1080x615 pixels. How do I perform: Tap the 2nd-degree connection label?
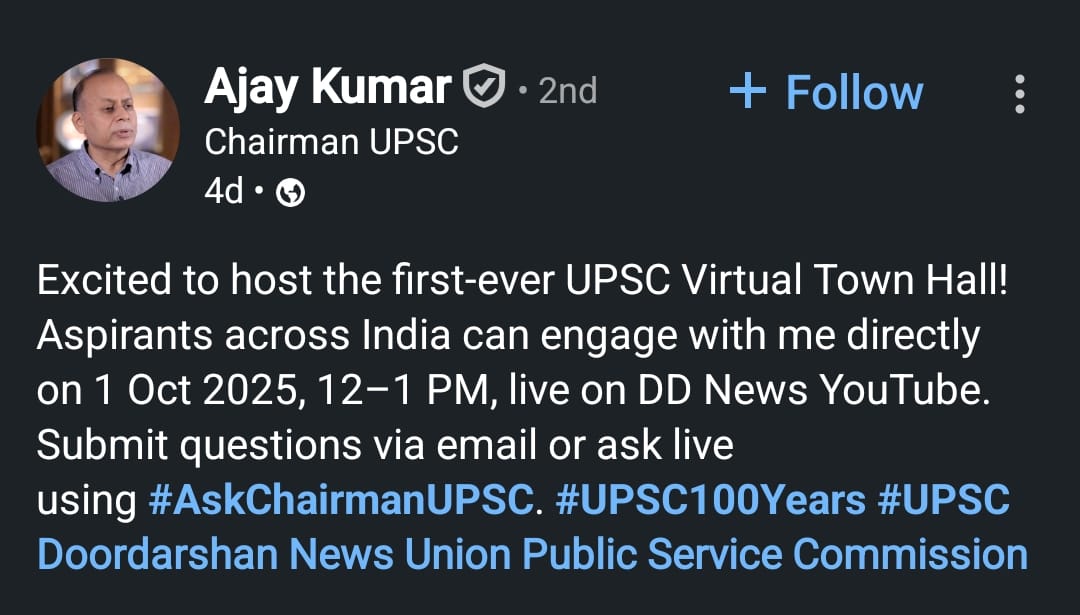pos(567,91)
